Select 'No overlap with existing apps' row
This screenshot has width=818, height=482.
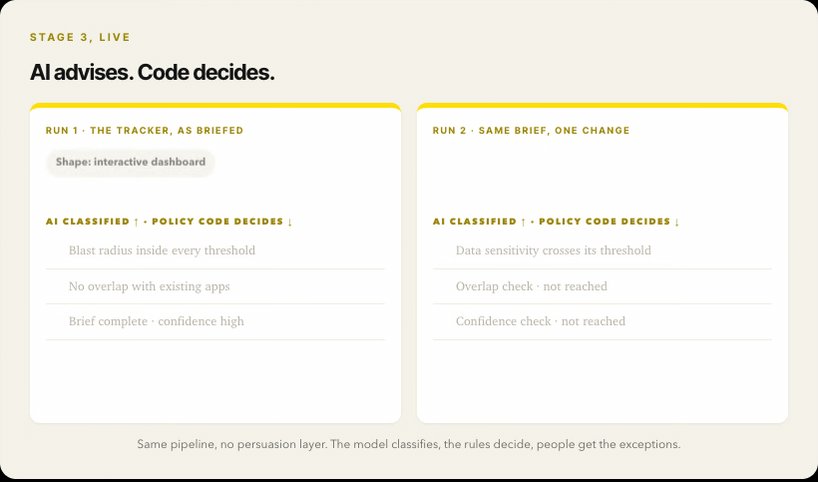(215, 286)
